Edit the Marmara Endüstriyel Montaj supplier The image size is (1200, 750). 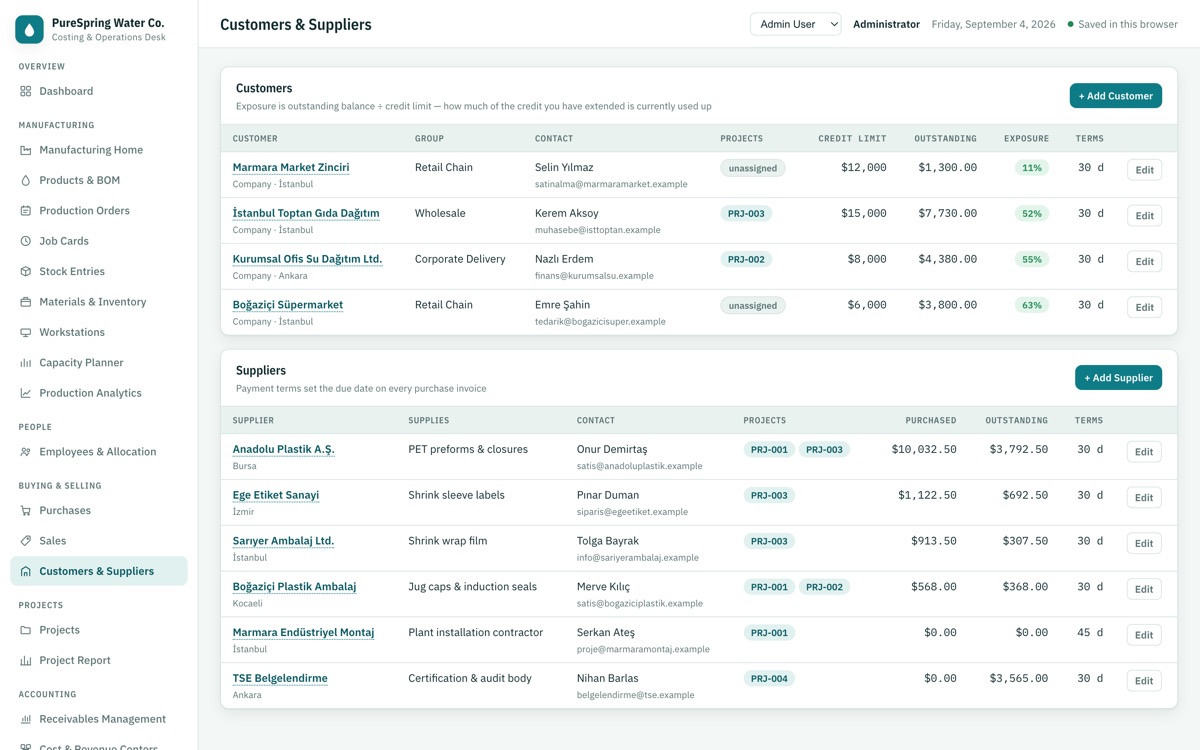[x=1144, y=635]
